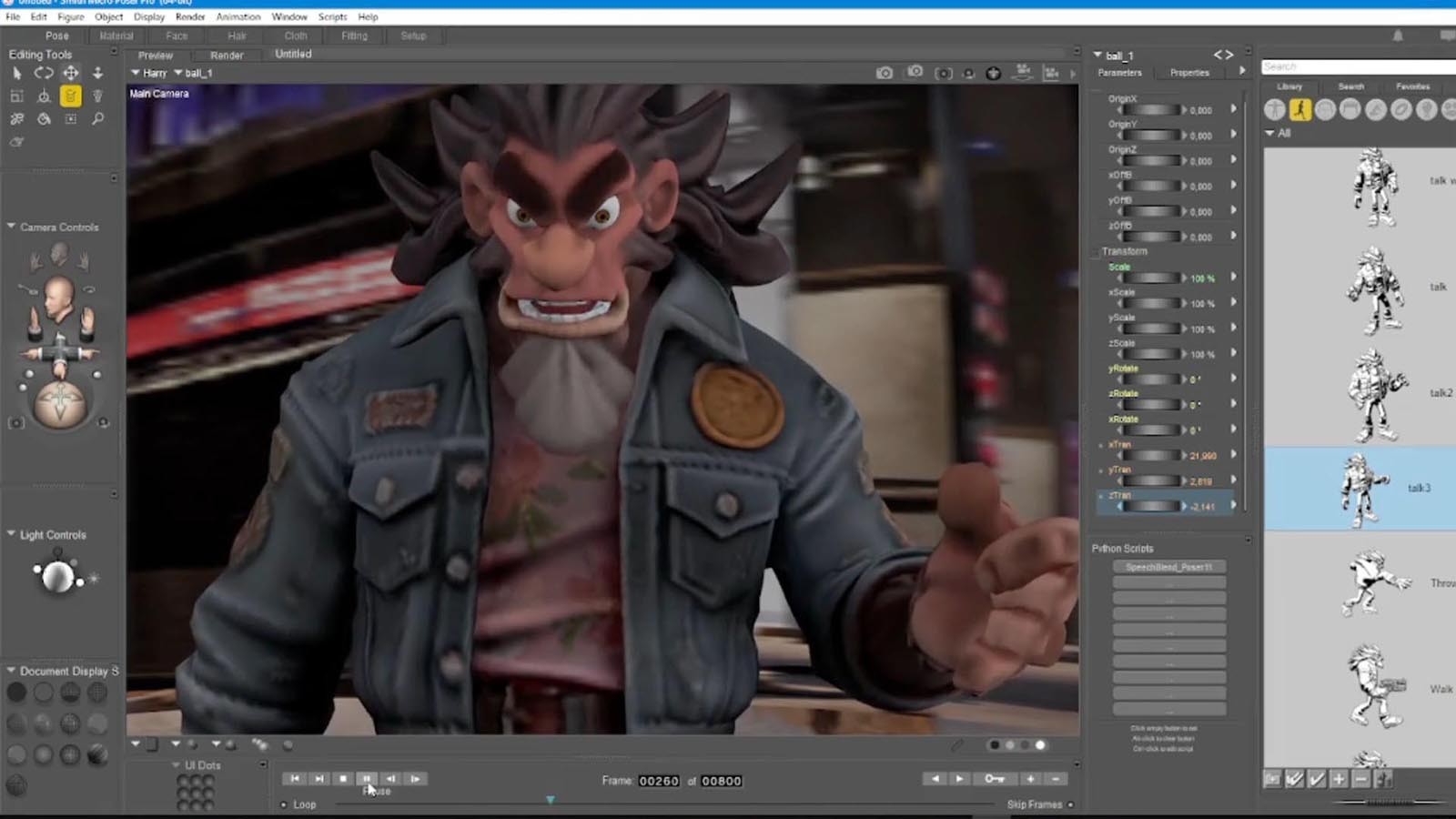
Task: Open the Properties tab
Action: (x=1190, y=73)
